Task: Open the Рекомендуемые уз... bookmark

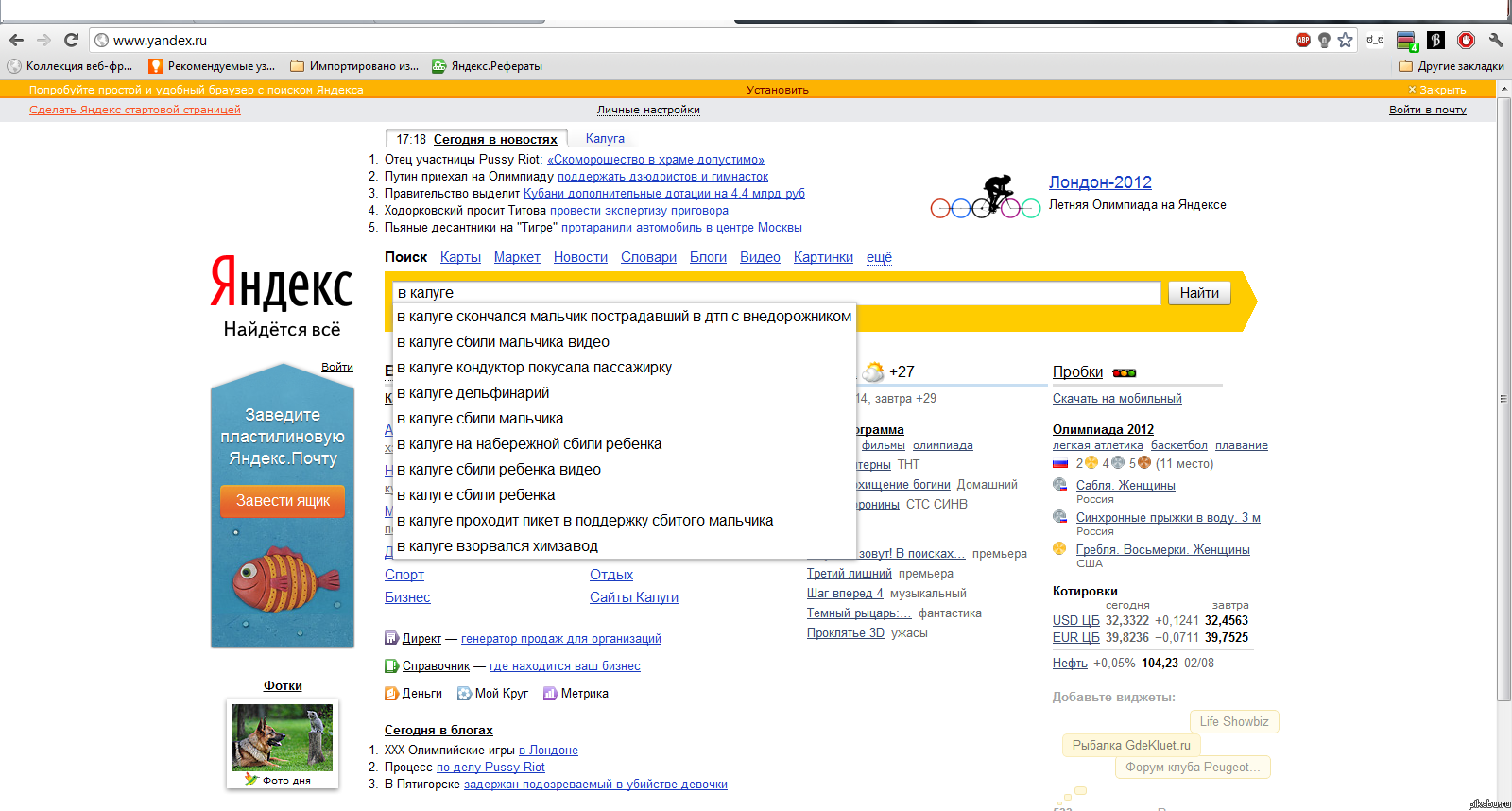Action: coord(212,66)
